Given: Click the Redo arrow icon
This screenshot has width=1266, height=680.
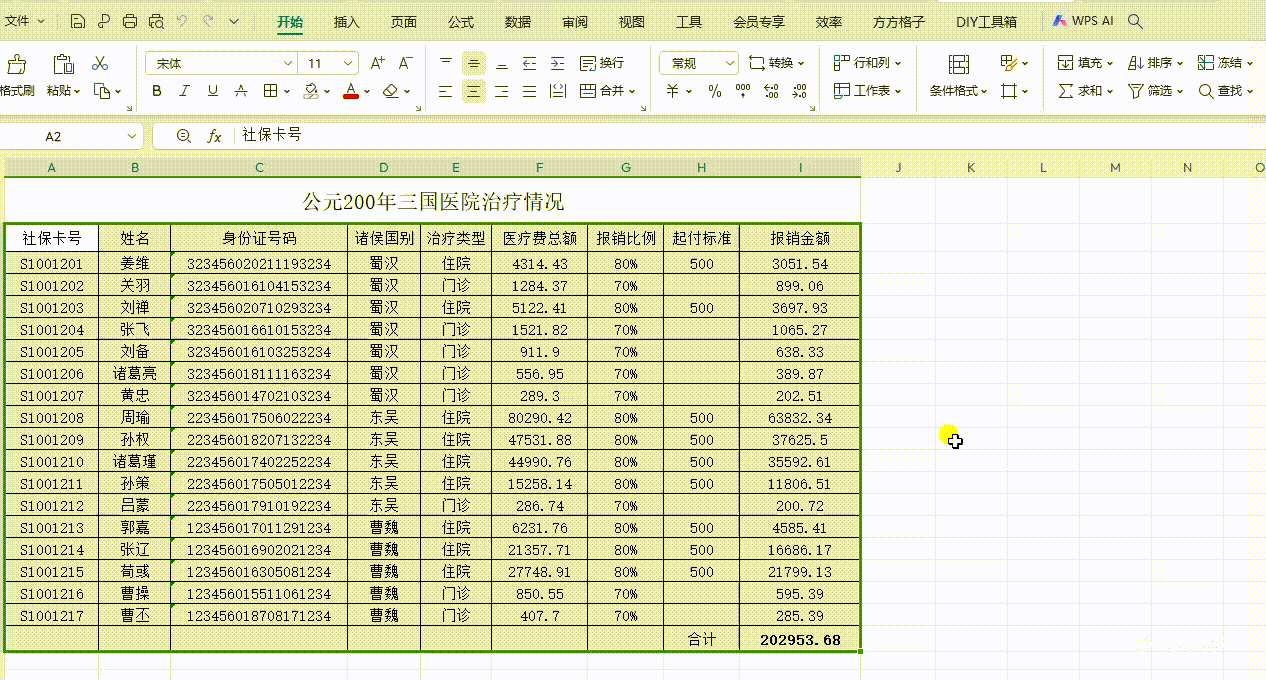Looking at the screenshot, I should 208,21.
